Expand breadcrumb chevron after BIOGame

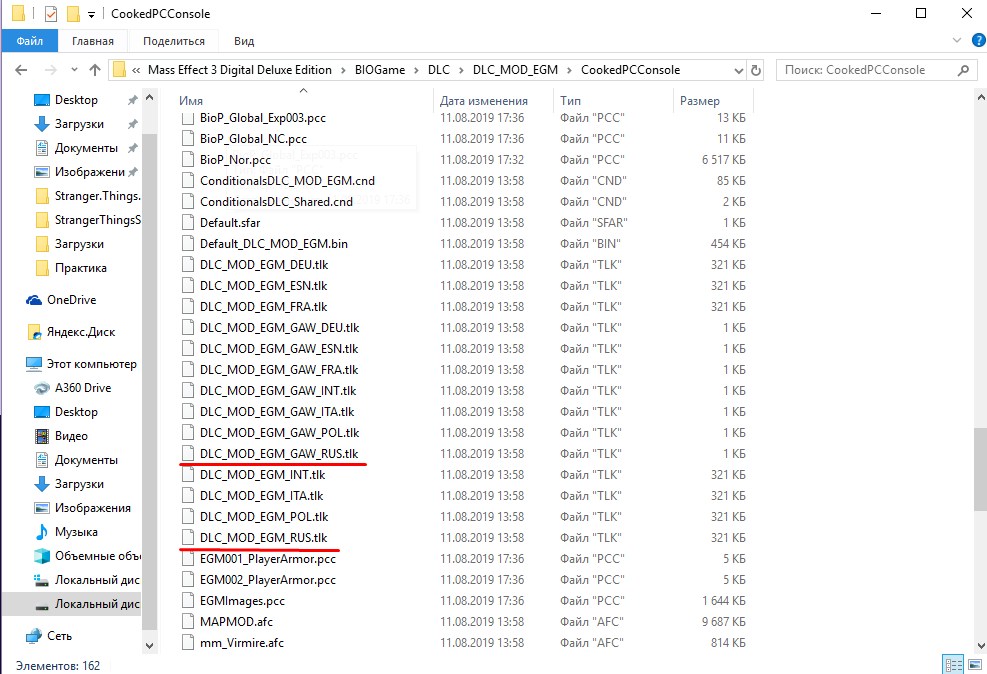(417, 70)
